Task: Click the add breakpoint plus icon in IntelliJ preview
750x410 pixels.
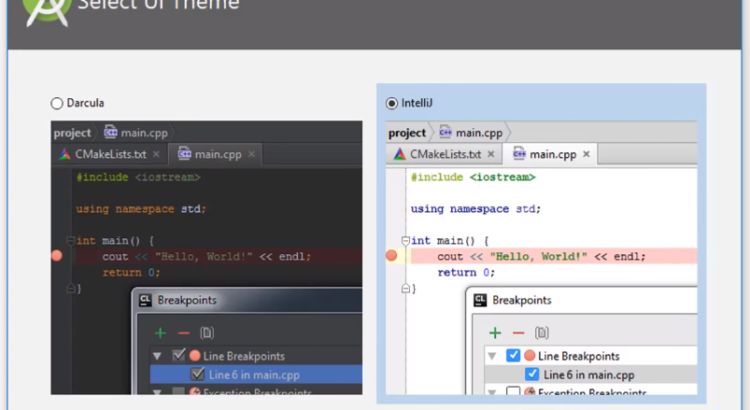Action: (x=494, y=333)
